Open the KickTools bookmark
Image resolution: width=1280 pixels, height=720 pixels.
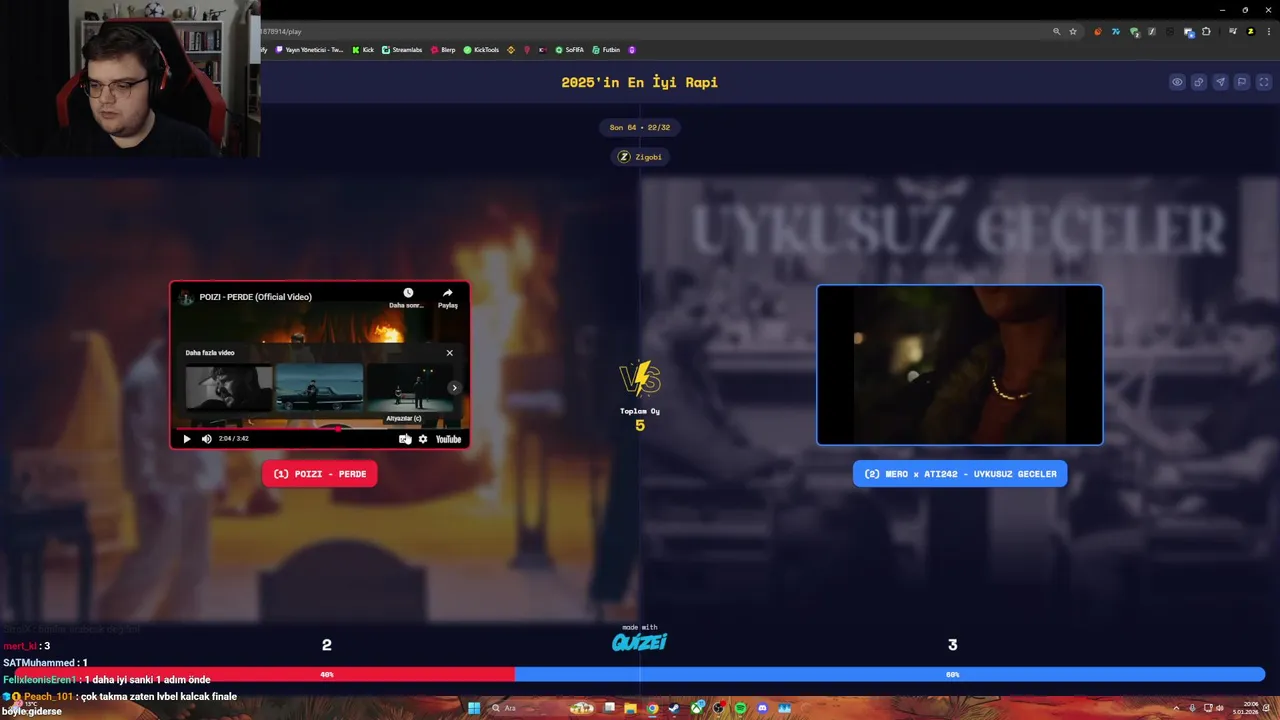[x=481, y=50]
